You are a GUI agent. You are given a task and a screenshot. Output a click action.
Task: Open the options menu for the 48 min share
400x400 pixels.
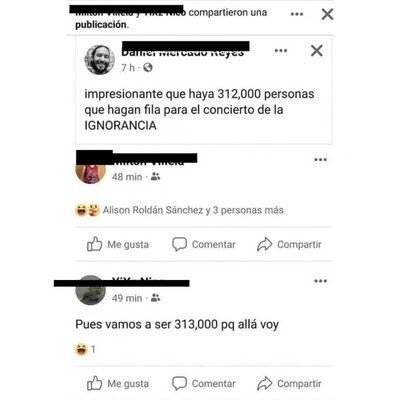coord(320,160)
